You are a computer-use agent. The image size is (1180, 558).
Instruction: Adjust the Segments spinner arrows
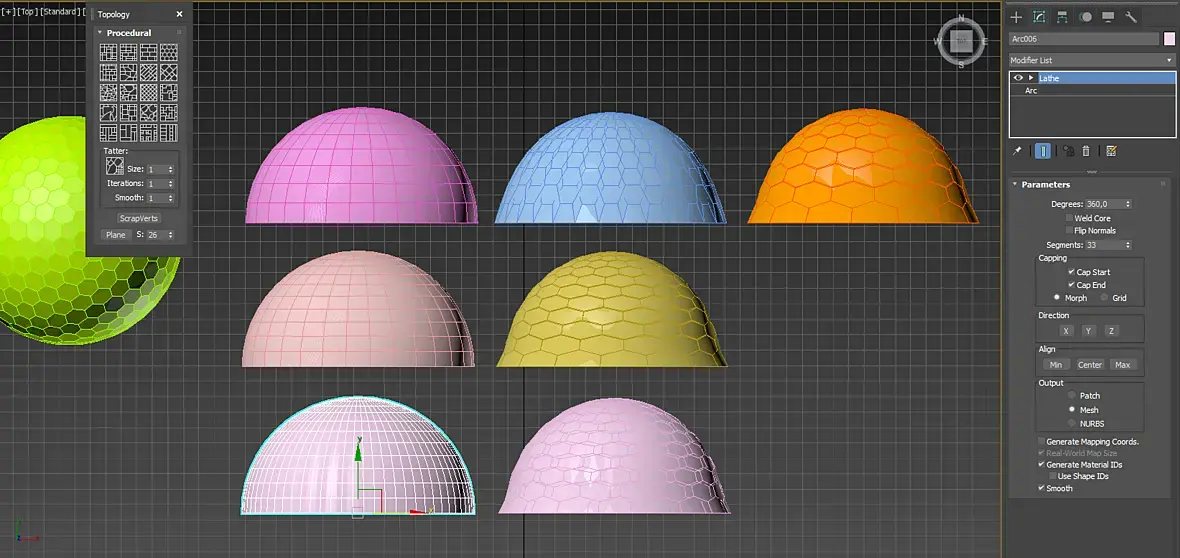[1127, 245]
